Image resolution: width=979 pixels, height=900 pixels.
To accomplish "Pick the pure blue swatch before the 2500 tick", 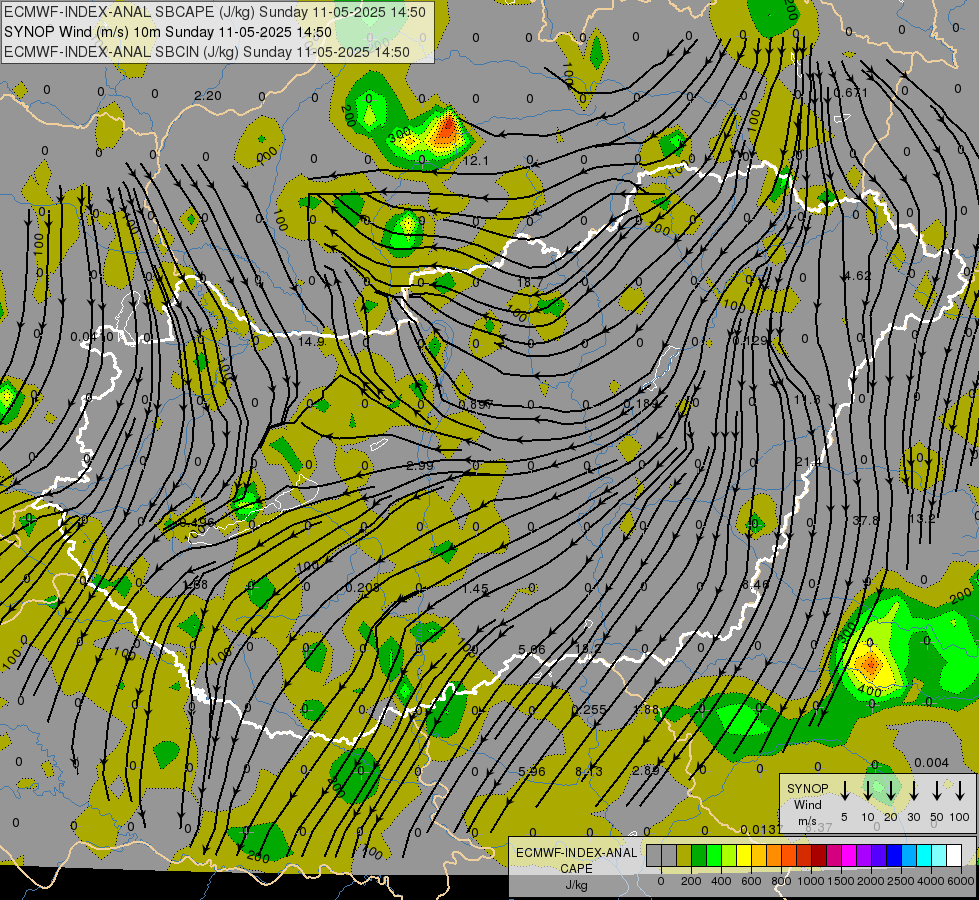I will click(894, 855).
